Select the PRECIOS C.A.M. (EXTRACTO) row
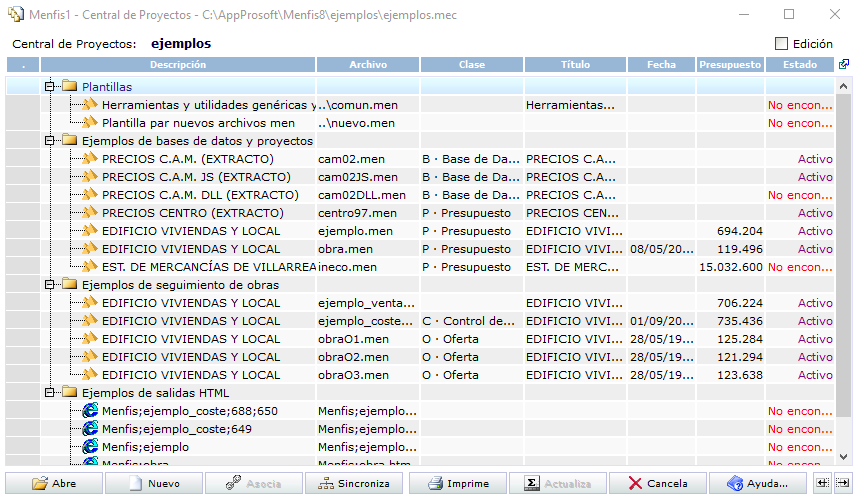Screen dimensions: 858x499 pos(420,159)
